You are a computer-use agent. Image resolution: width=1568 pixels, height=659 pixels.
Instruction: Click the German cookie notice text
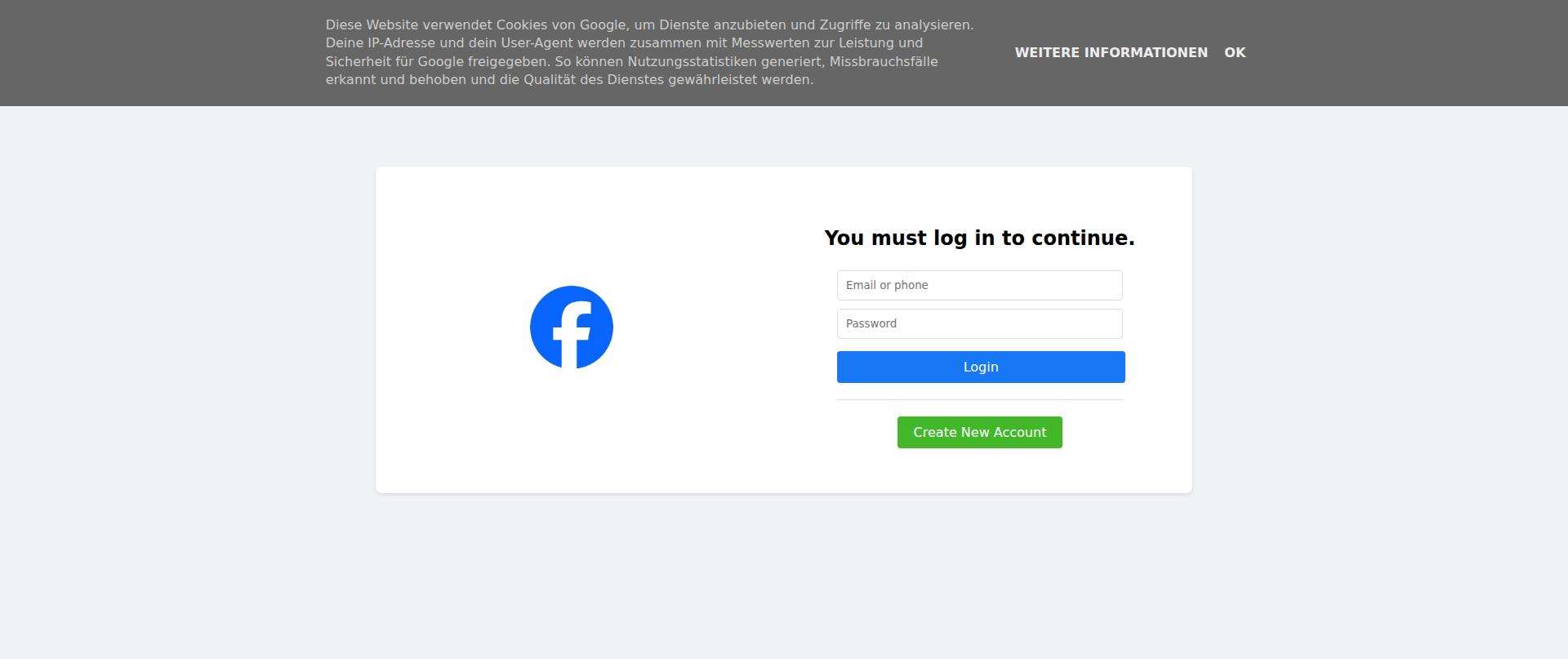point(649,52)
